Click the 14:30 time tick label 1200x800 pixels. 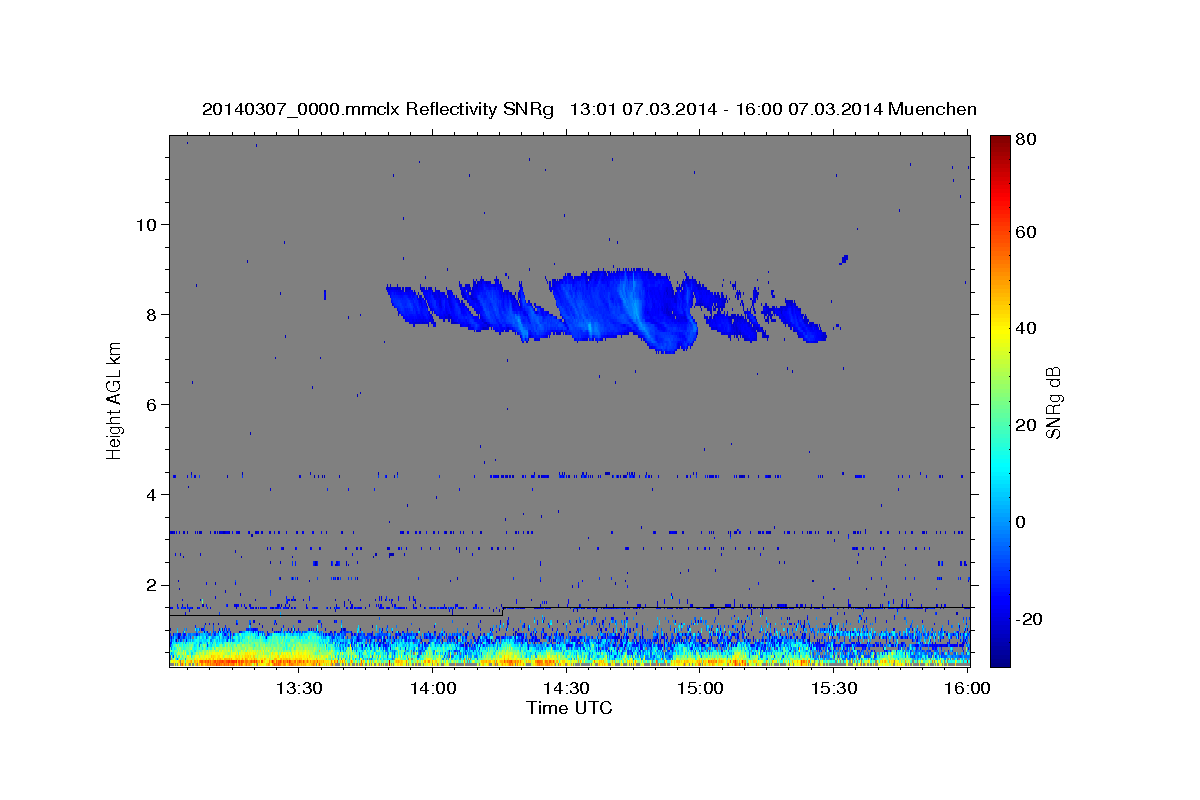(x=567, y=688)
